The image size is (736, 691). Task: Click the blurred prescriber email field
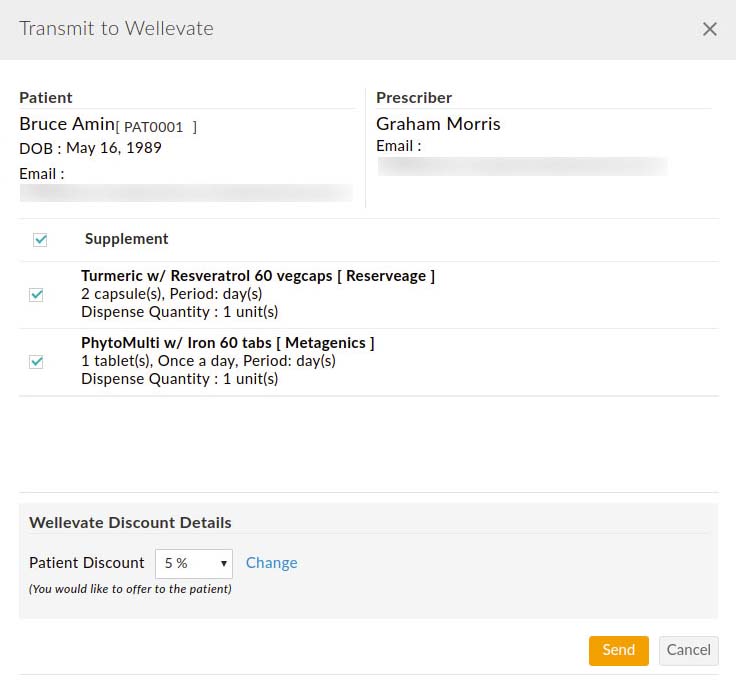click(x=522, y=166)
